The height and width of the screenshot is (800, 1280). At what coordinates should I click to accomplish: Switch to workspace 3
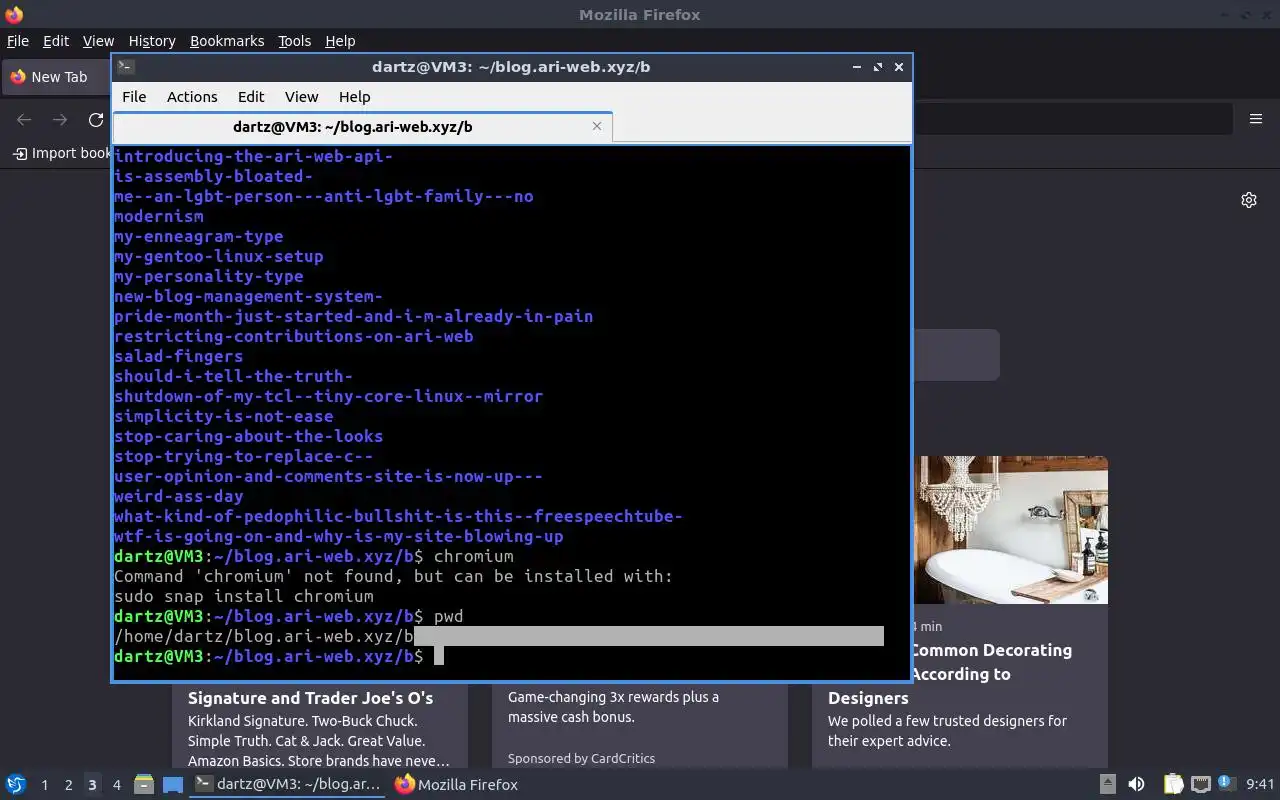pyautogui.click(x=92, y=785)
